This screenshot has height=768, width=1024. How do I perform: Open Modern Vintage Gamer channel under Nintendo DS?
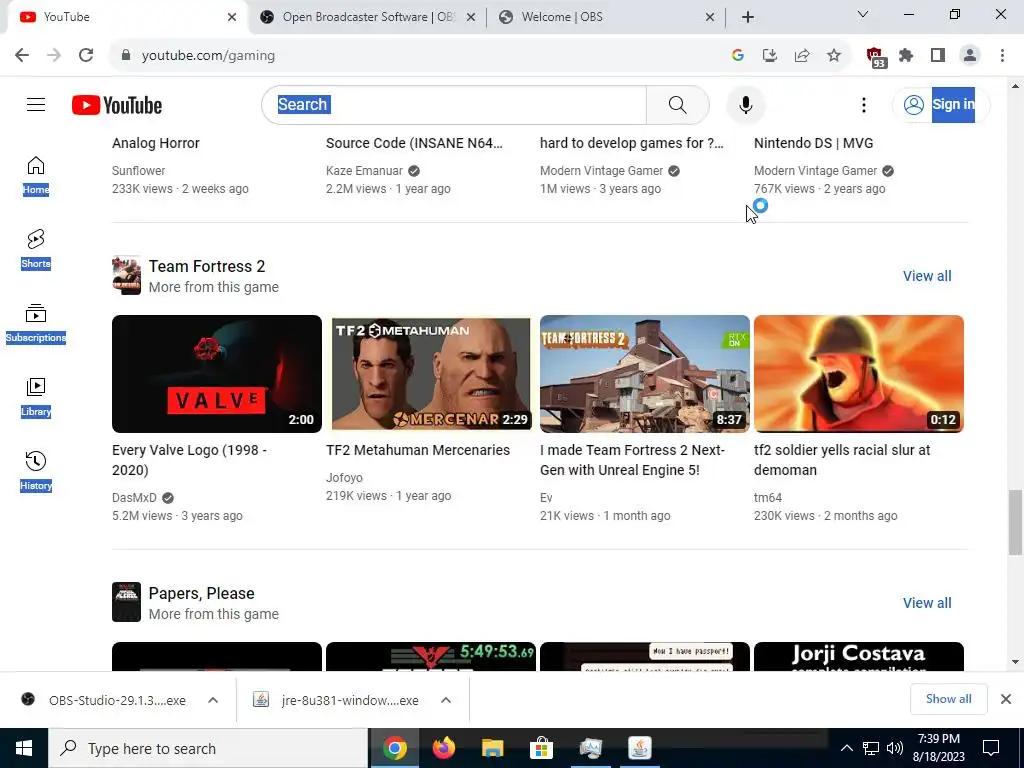(x=815, y=170)
